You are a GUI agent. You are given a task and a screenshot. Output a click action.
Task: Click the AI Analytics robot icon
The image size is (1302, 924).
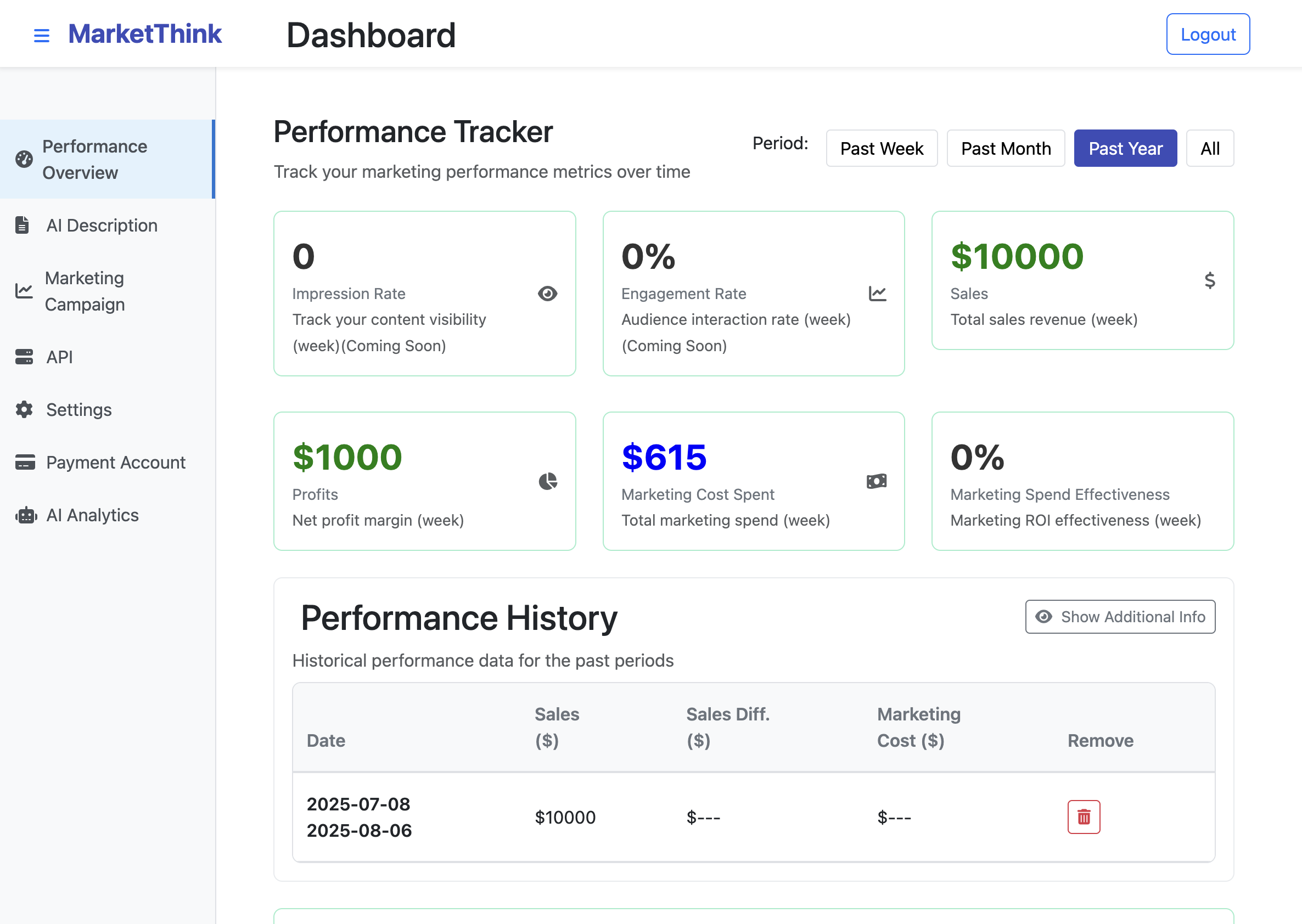[x=26, y=515]
